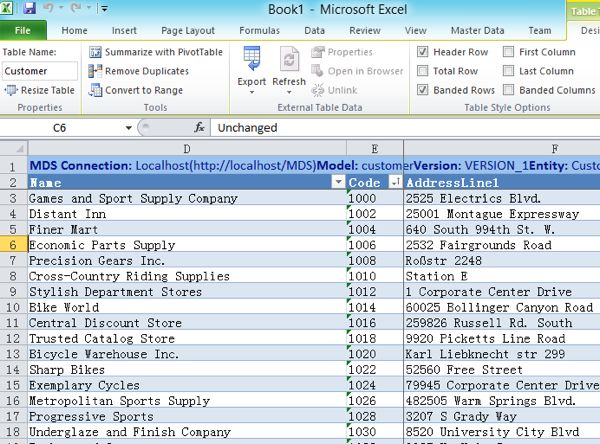Click the Unlink icon
The height and width of the screenshot is (444, 600).
tap(318, 90)
